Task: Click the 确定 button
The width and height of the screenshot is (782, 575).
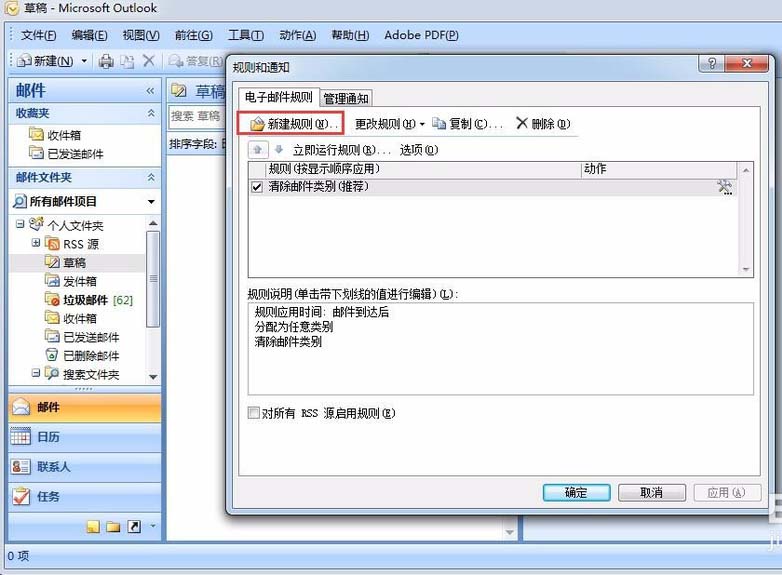Action: (576, 492)
